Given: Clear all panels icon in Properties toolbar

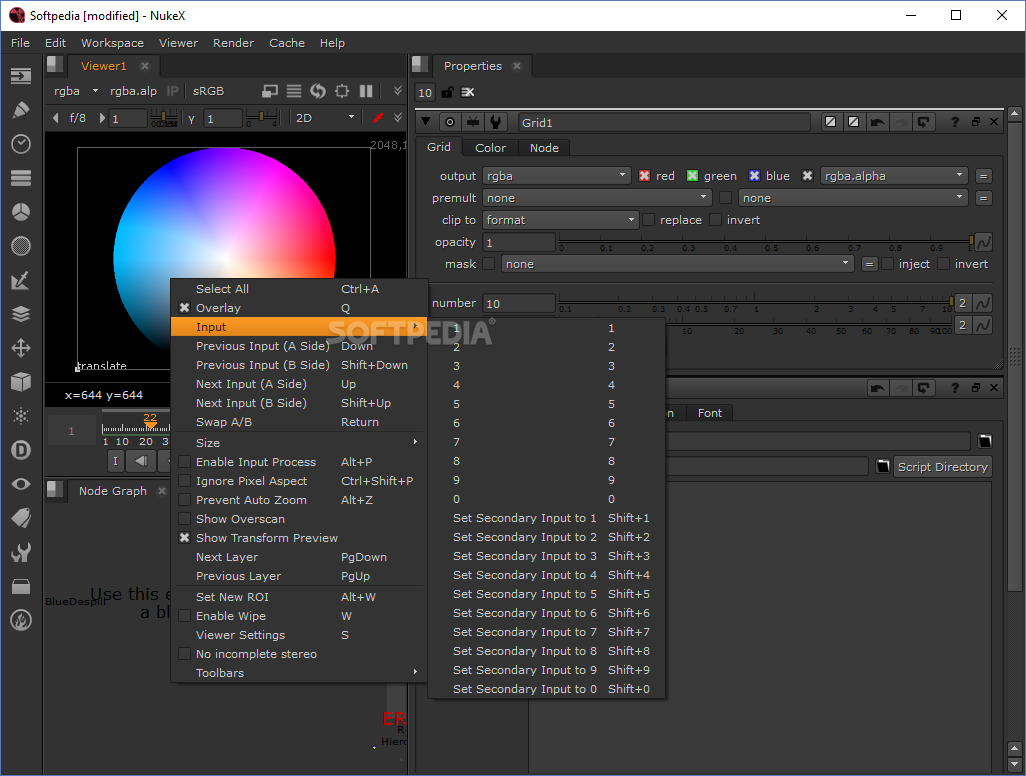Looking at the screenshot, I should click(468, 92).
